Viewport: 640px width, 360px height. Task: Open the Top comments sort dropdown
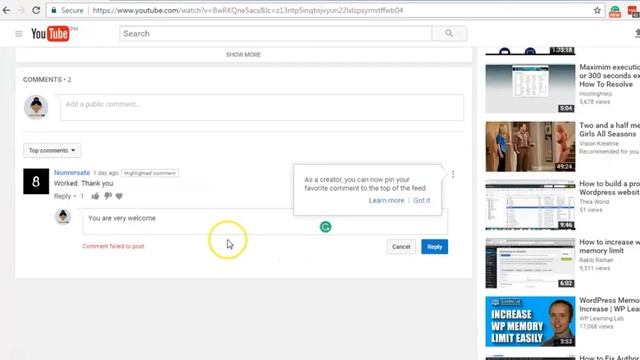52,150
